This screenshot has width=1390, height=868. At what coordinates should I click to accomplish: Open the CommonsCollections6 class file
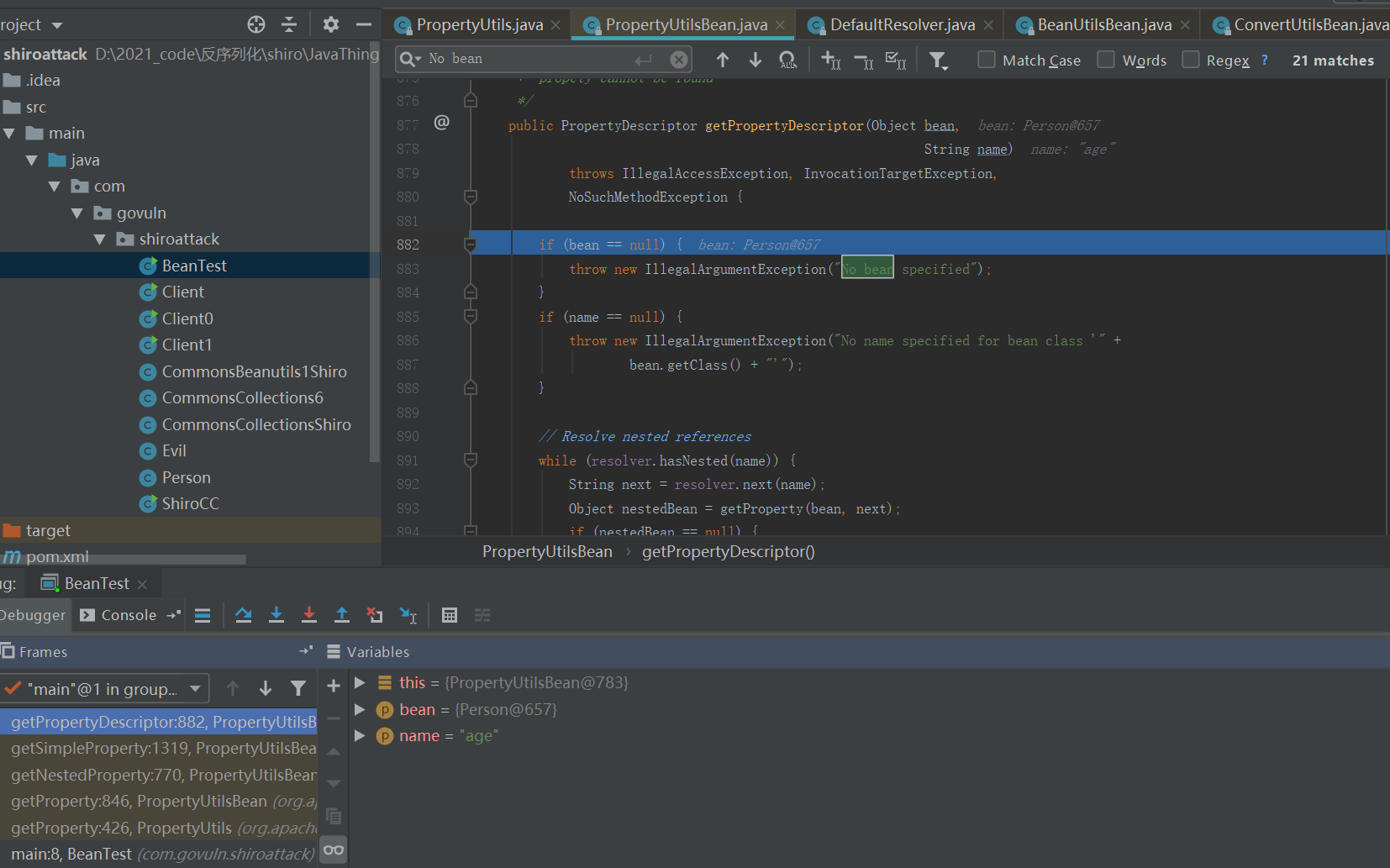coord(242,397)
